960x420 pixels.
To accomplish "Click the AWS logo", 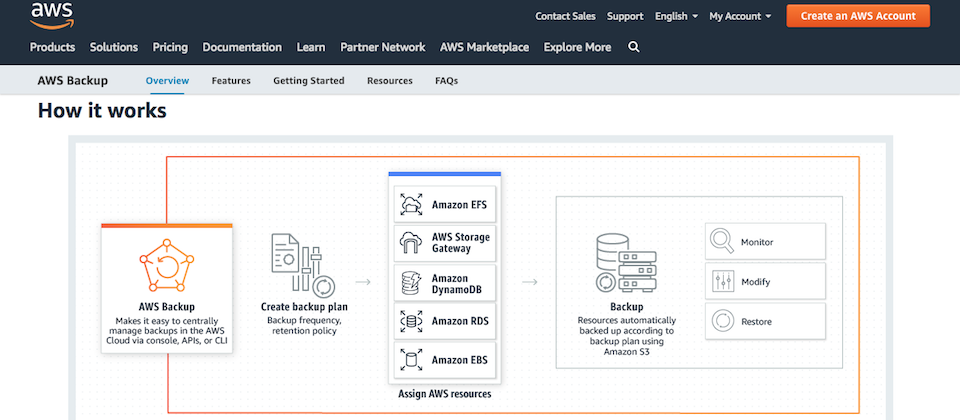I will (52, 15).
